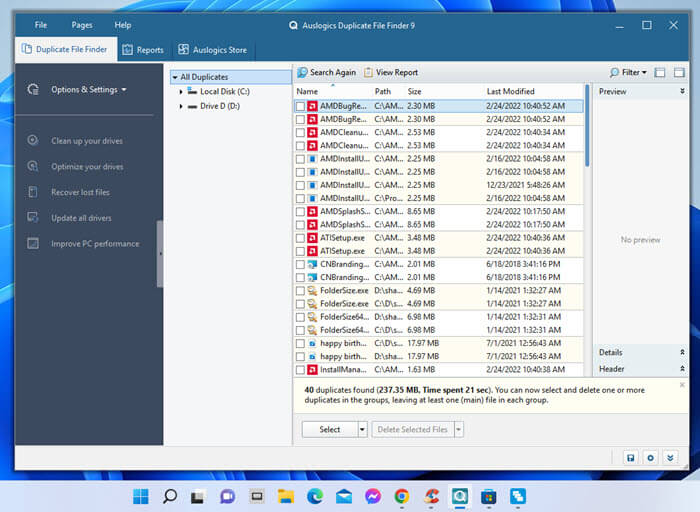Click Recover lost files link
The image size is (700, 512).
point(80,192)
